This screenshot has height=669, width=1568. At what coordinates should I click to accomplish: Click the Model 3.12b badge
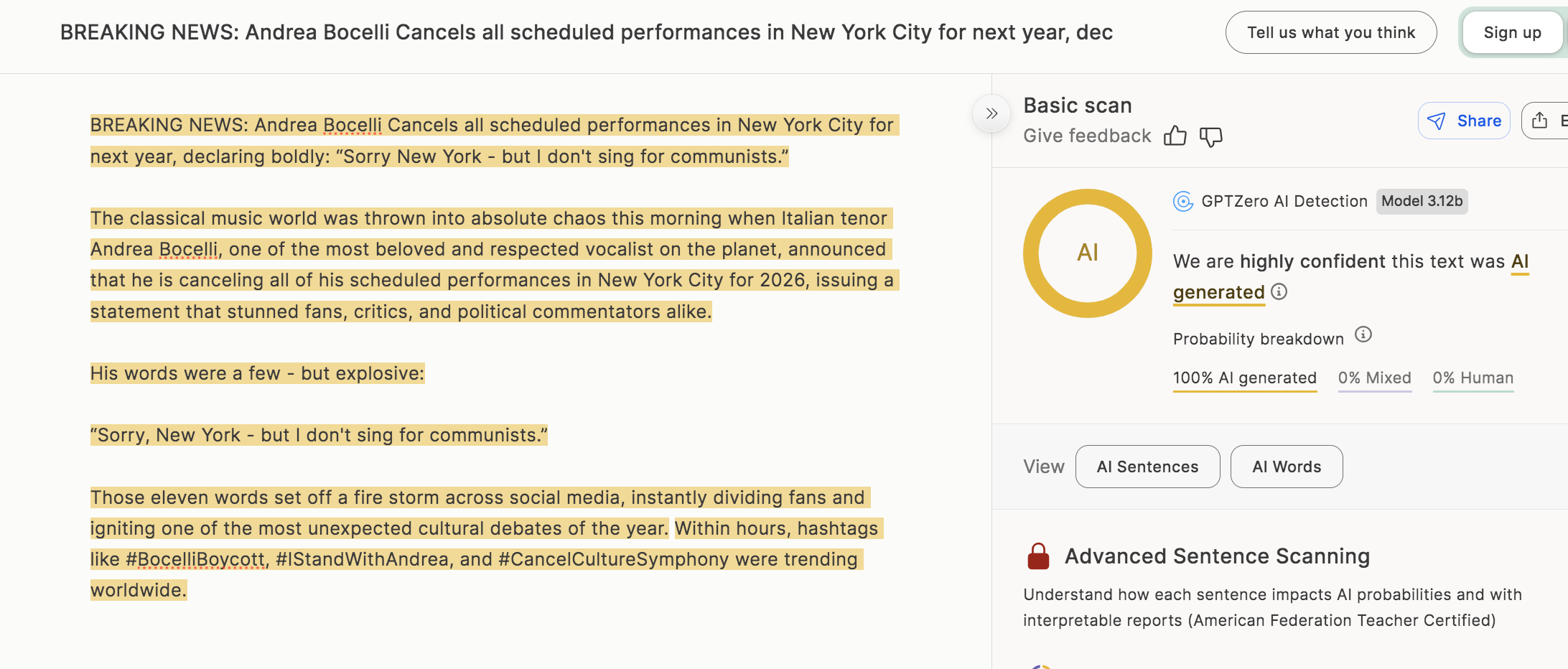click(x=1422, y=202)
